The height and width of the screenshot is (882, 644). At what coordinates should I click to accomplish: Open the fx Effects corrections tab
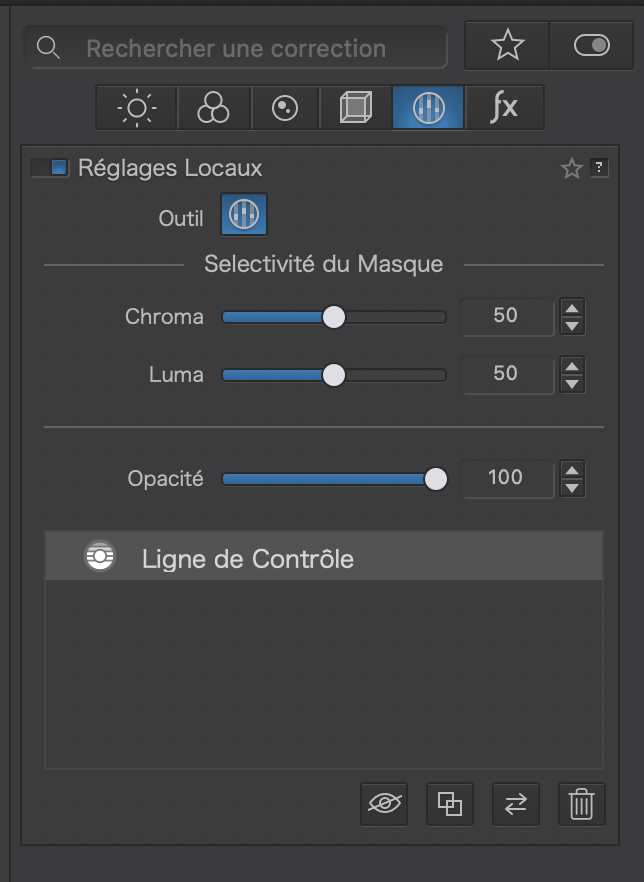point(505,108)
